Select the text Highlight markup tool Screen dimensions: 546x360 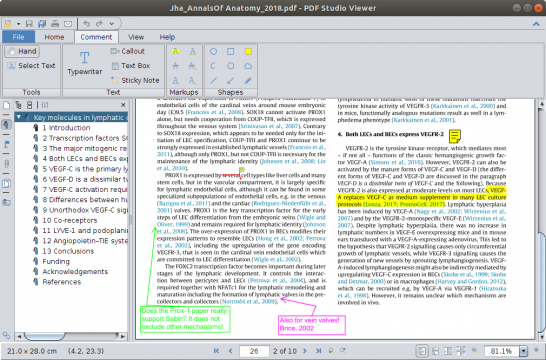point(176,52)
